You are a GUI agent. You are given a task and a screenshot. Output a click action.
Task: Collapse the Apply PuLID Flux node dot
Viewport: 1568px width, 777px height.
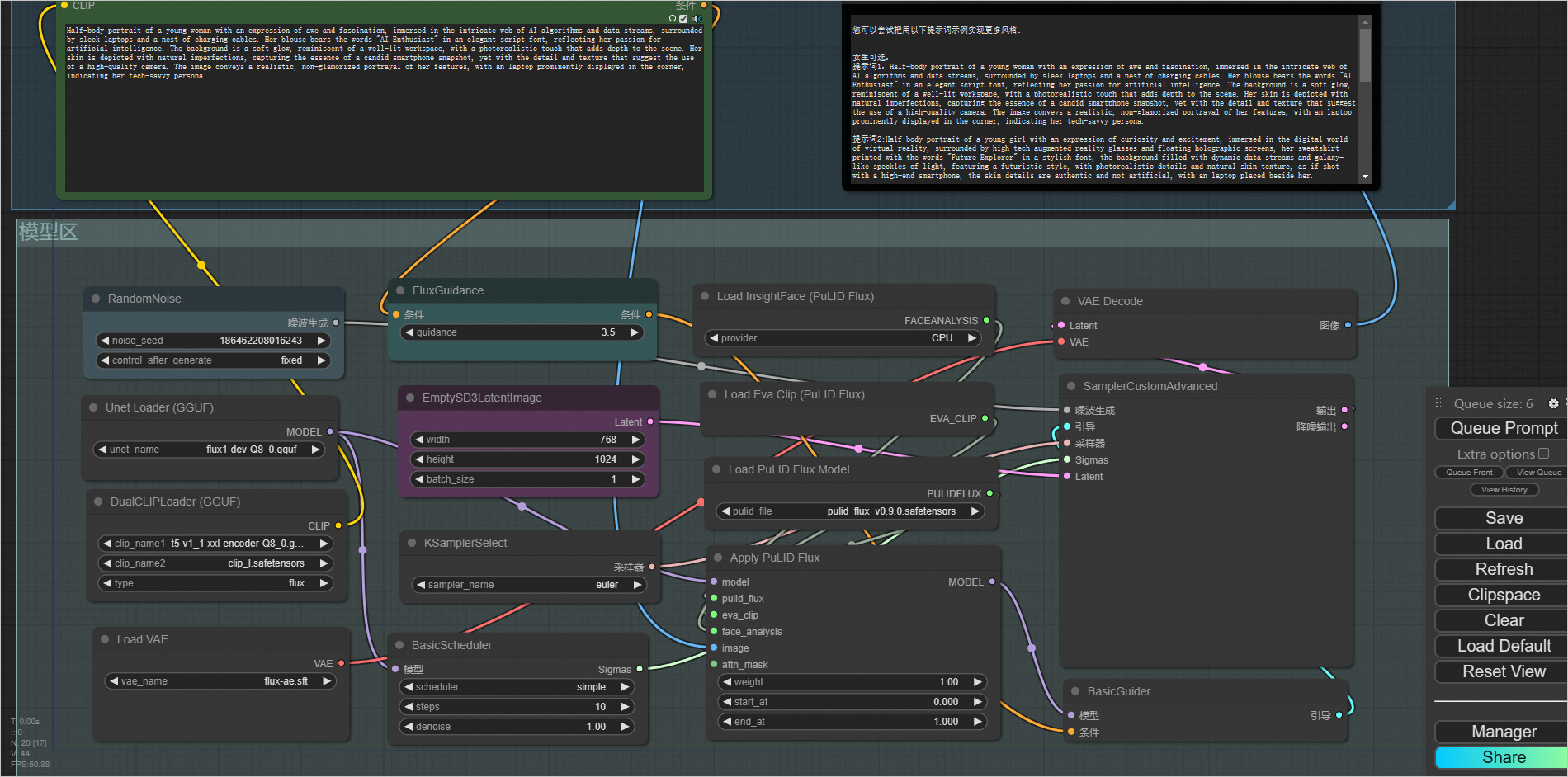718,558
